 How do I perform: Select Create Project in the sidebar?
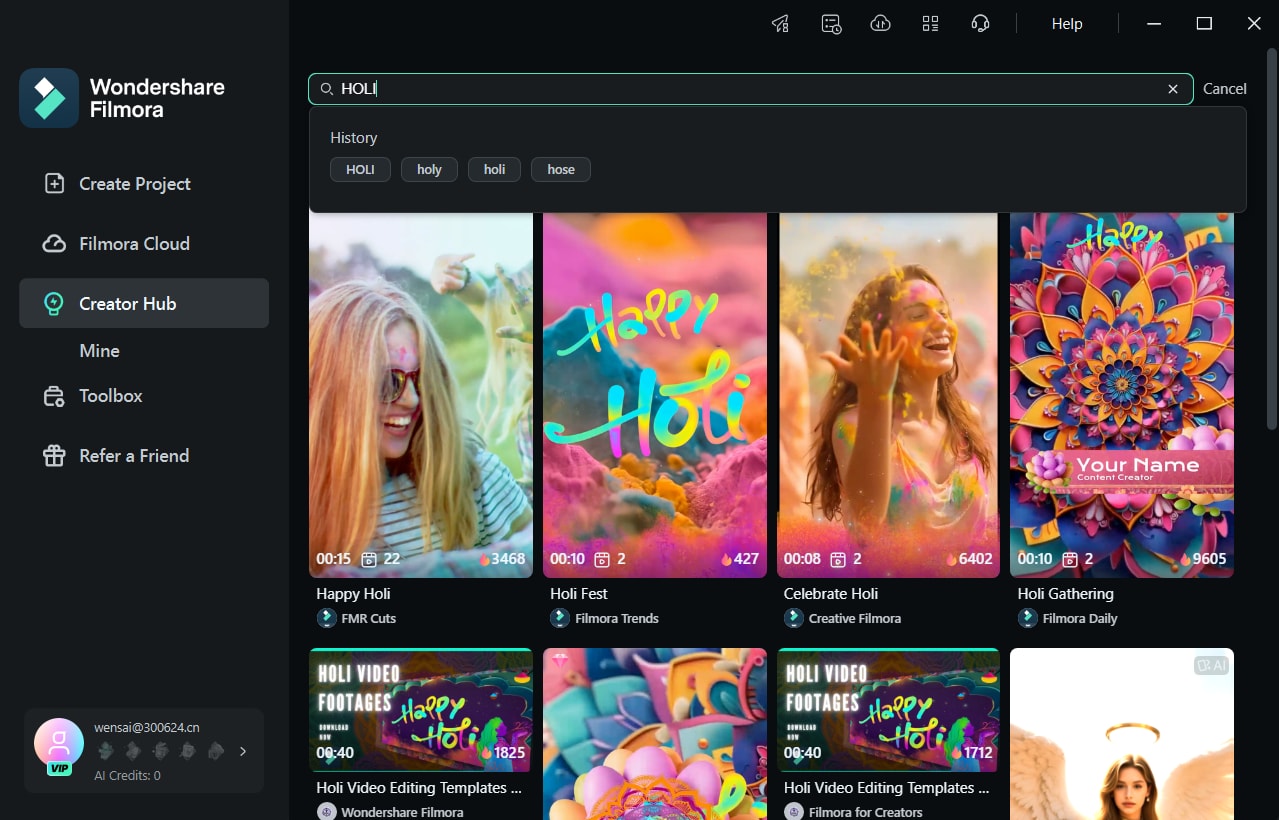(134, 183)
